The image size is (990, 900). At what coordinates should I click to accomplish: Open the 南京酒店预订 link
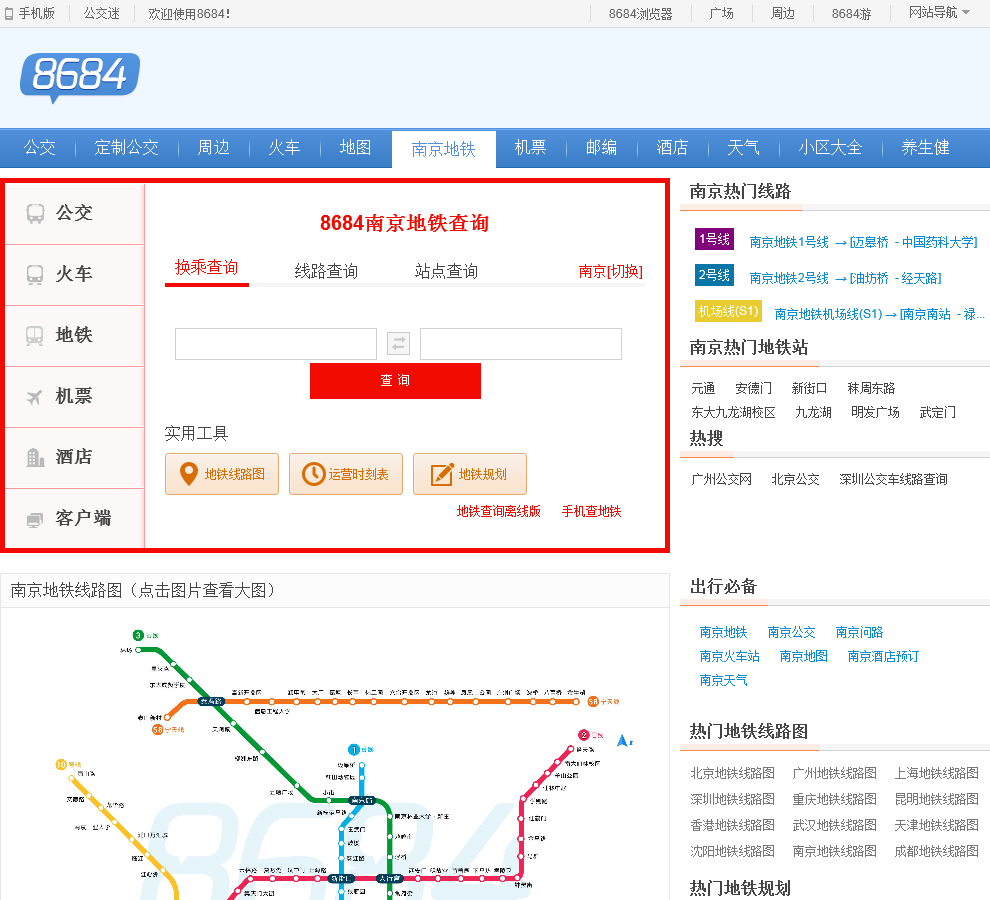point(883,656)
